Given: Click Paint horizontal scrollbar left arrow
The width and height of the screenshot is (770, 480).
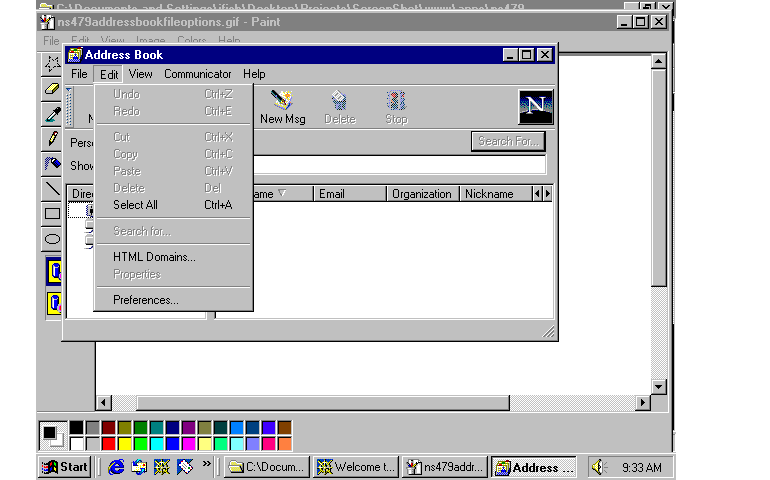Looking at the screenshot, I should 103,403.
